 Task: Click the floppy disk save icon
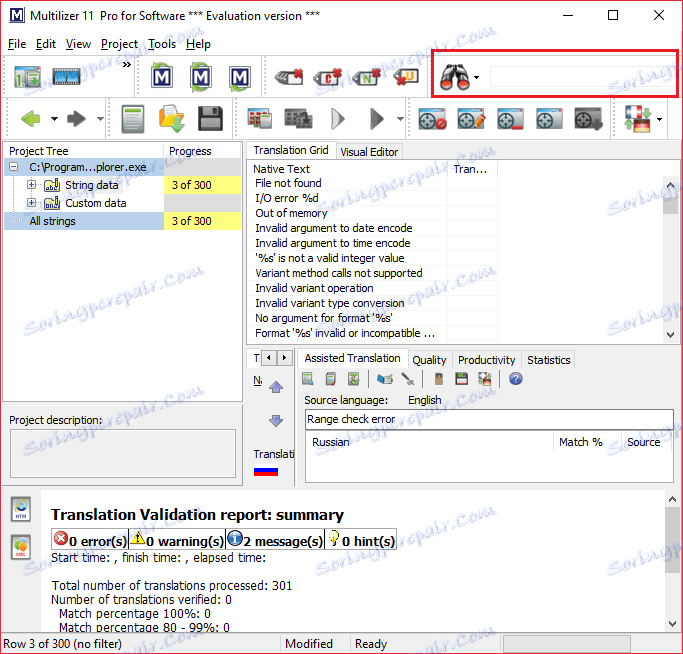(x=210, y=119)
